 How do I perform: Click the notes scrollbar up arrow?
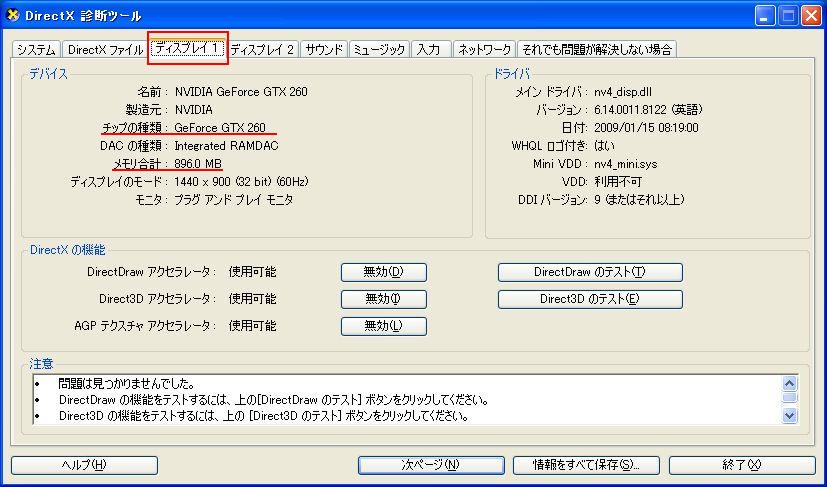pyautogui.click(x=789, y=384)
